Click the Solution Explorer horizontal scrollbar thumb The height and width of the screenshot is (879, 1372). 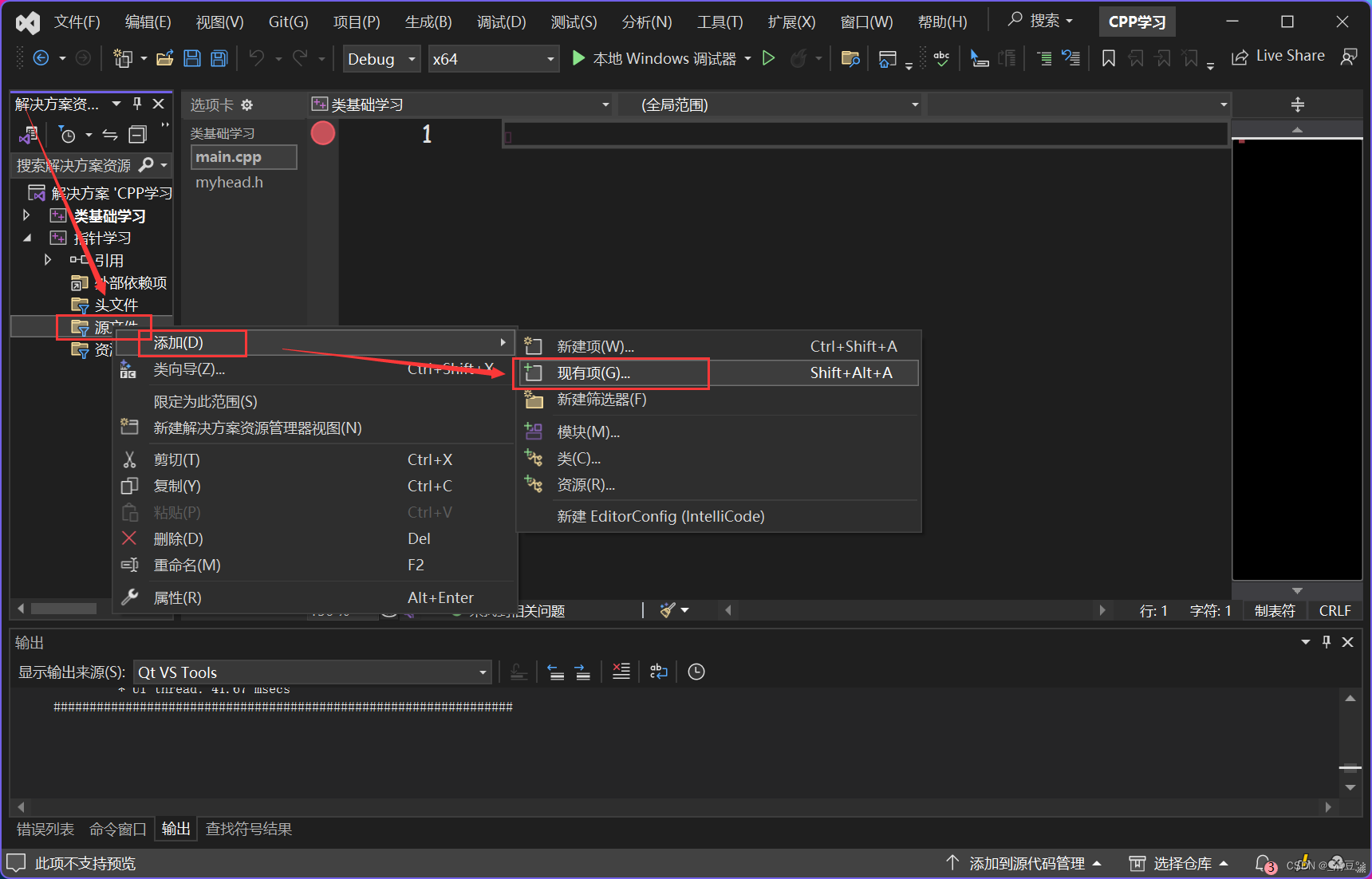click(x=64, y=609)
